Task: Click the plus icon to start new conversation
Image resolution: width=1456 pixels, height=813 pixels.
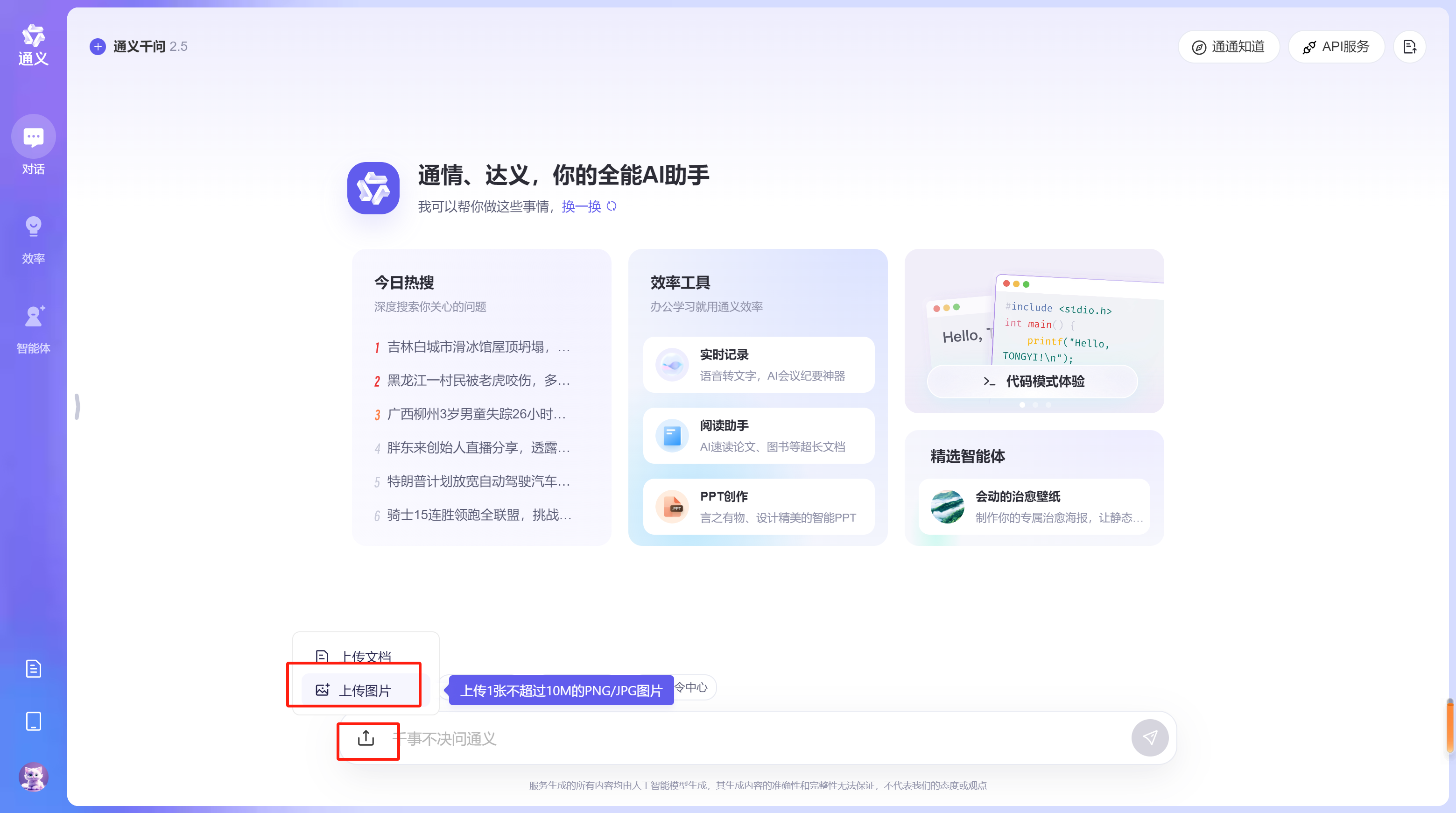Action: 97,46
